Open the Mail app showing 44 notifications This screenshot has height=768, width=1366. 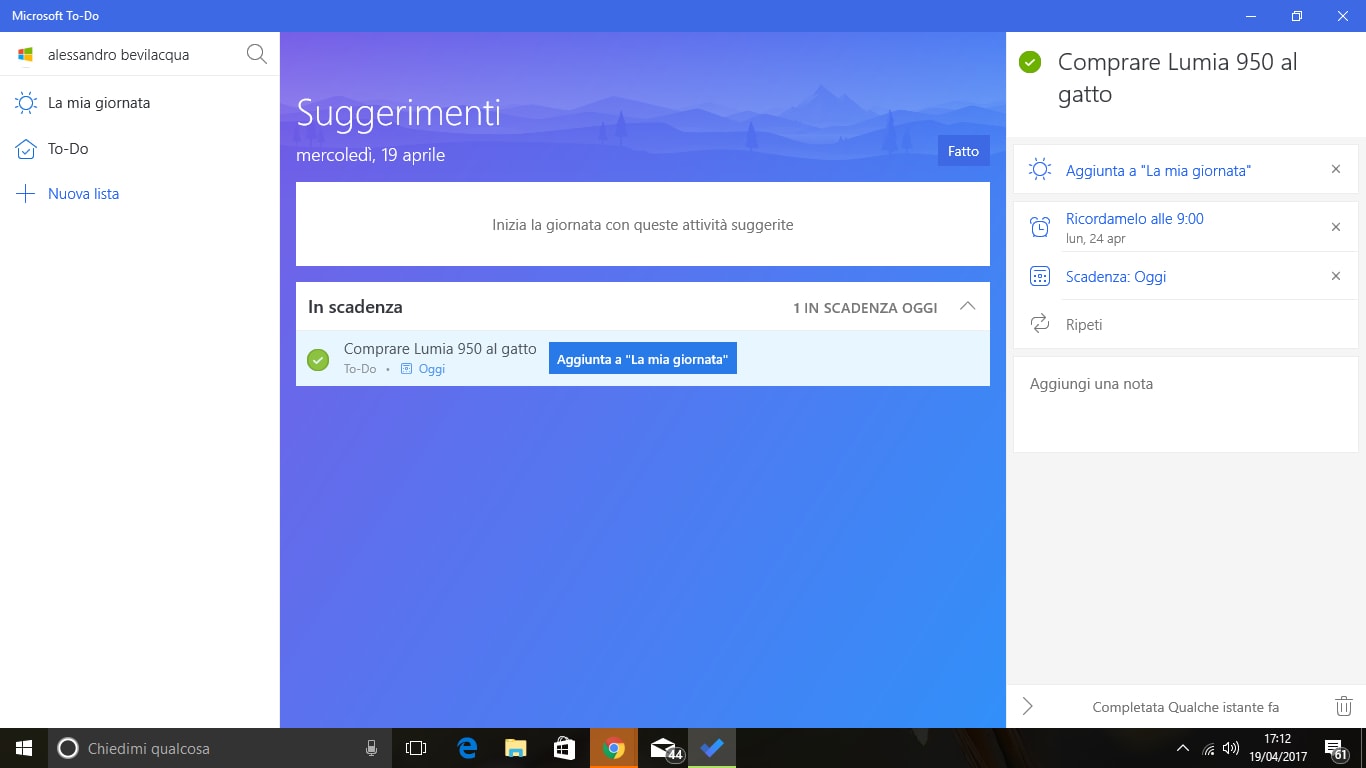click(x=663, y=747)
